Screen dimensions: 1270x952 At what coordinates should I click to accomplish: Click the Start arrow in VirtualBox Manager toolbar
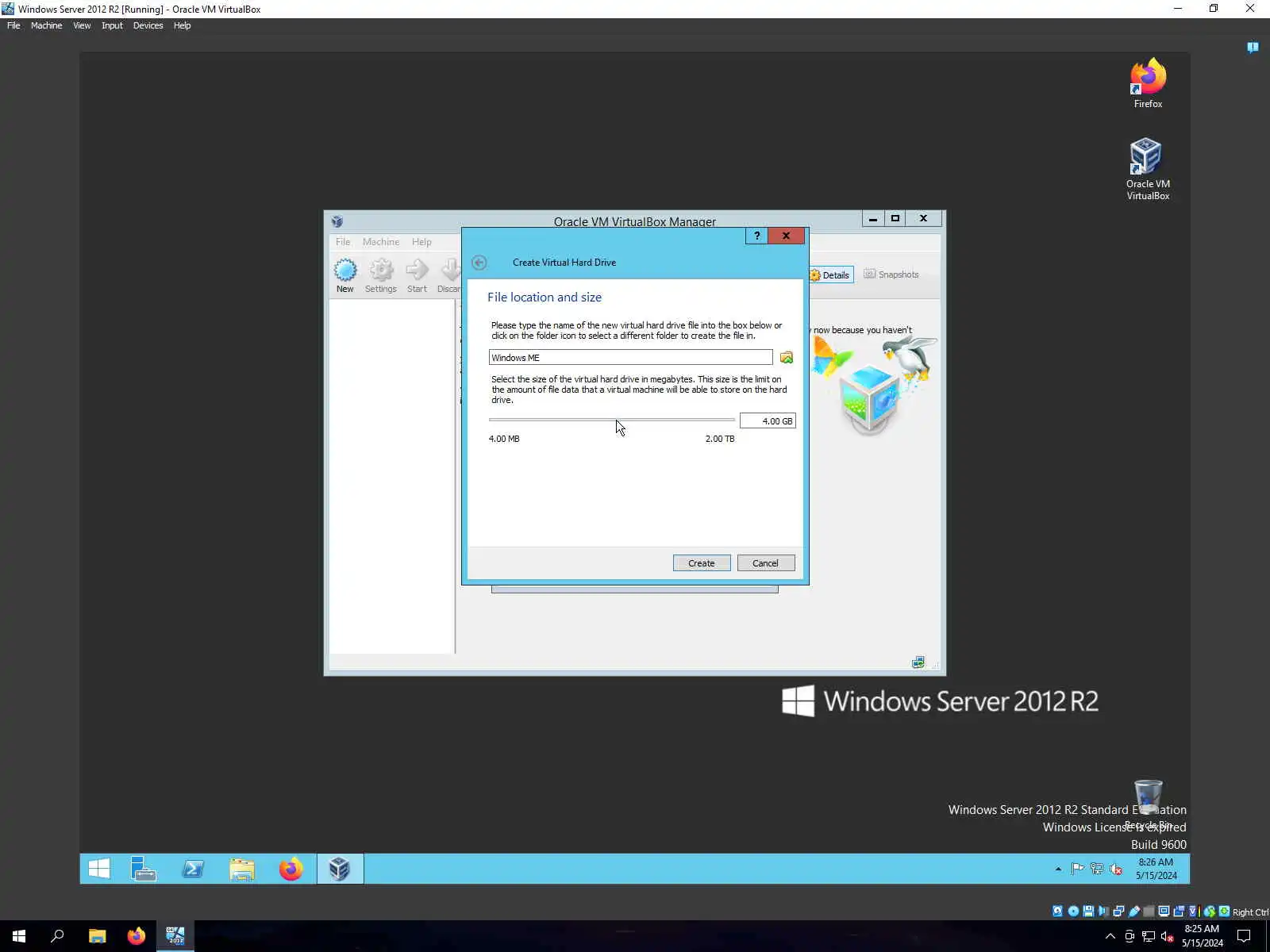coord(417,275)
